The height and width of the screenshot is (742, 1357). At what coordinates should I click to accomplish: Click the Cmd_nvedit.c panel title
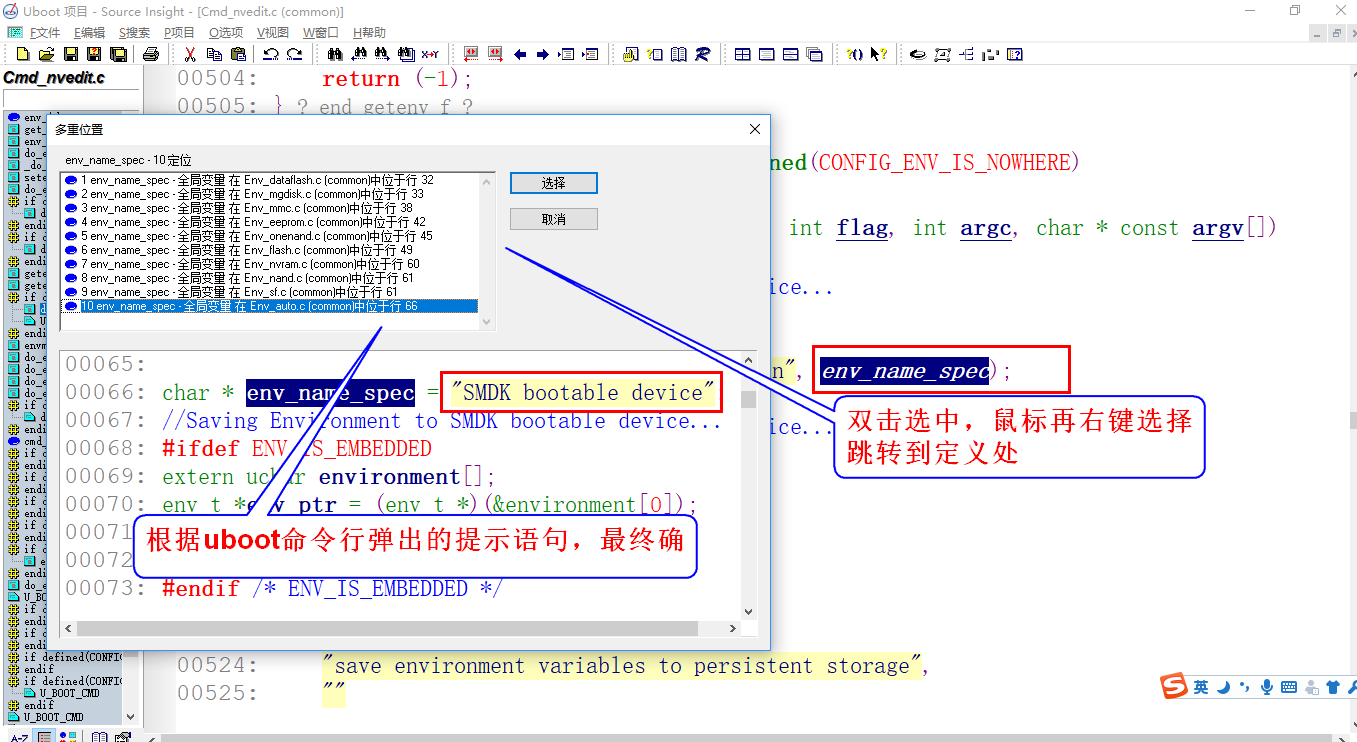coord(54,78)
